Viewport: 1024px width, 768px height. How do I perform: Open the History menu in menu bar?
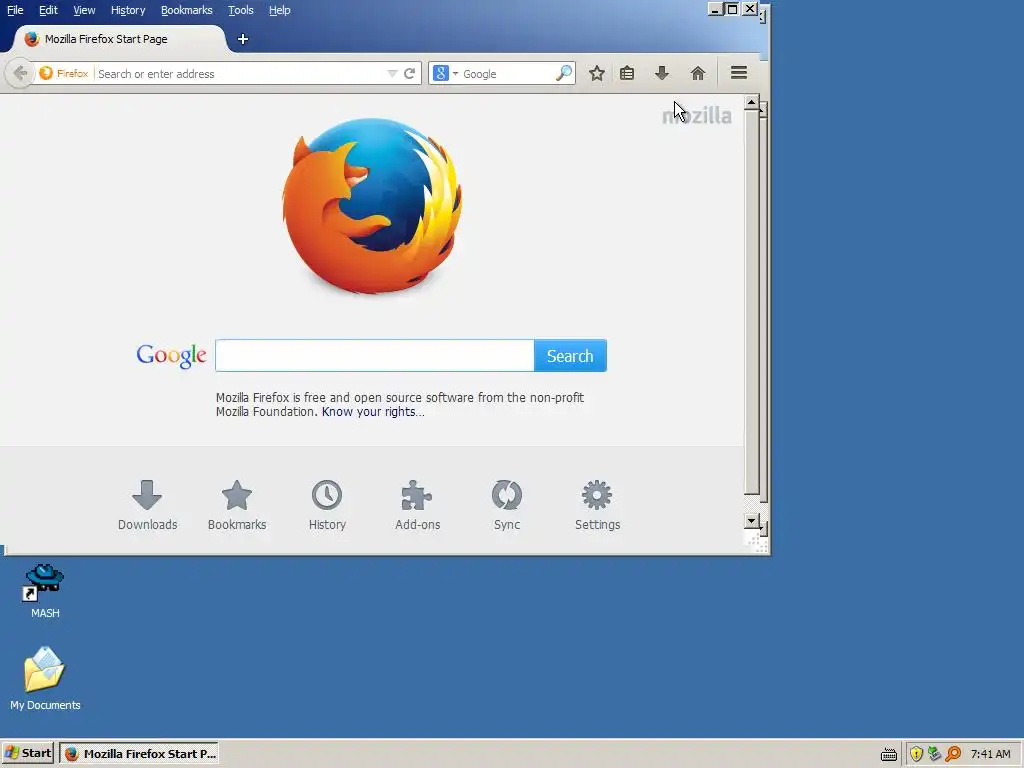[x=128, y=10]
